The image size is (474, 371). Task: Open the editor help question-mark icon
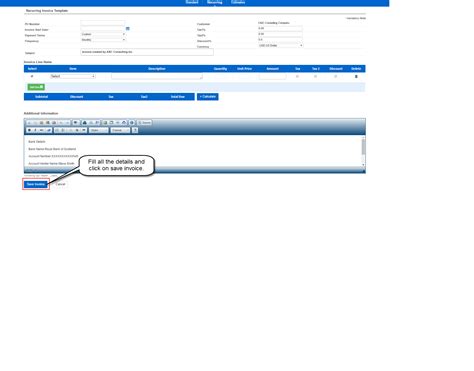coord(135,130)
